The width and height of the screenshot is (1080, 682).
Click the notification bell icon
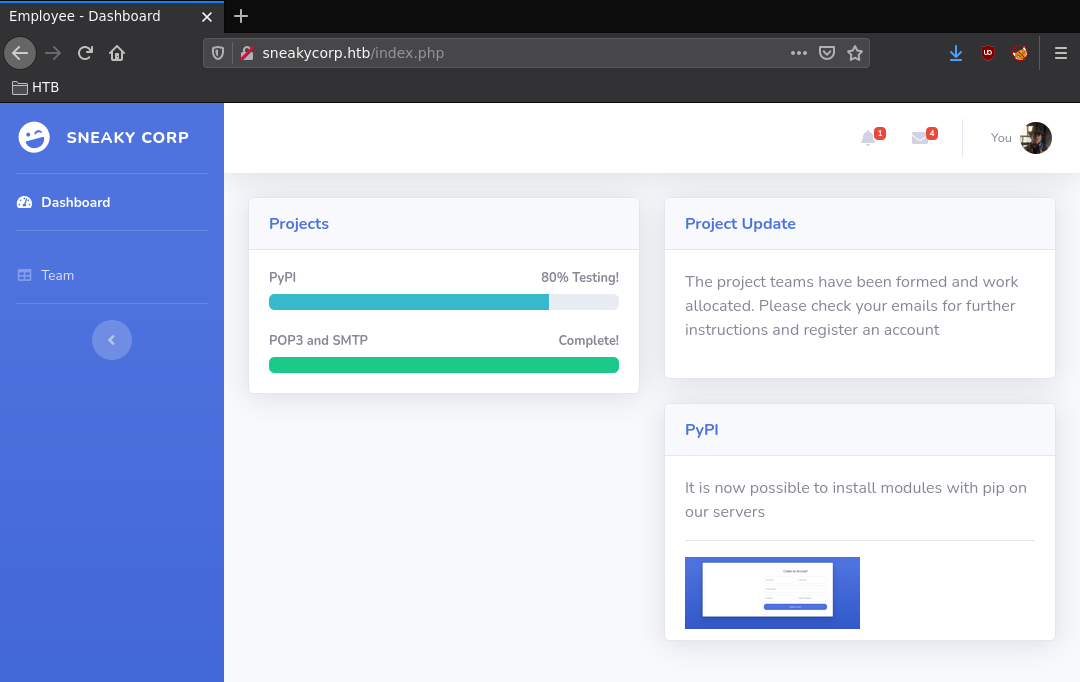pos(868,139)
